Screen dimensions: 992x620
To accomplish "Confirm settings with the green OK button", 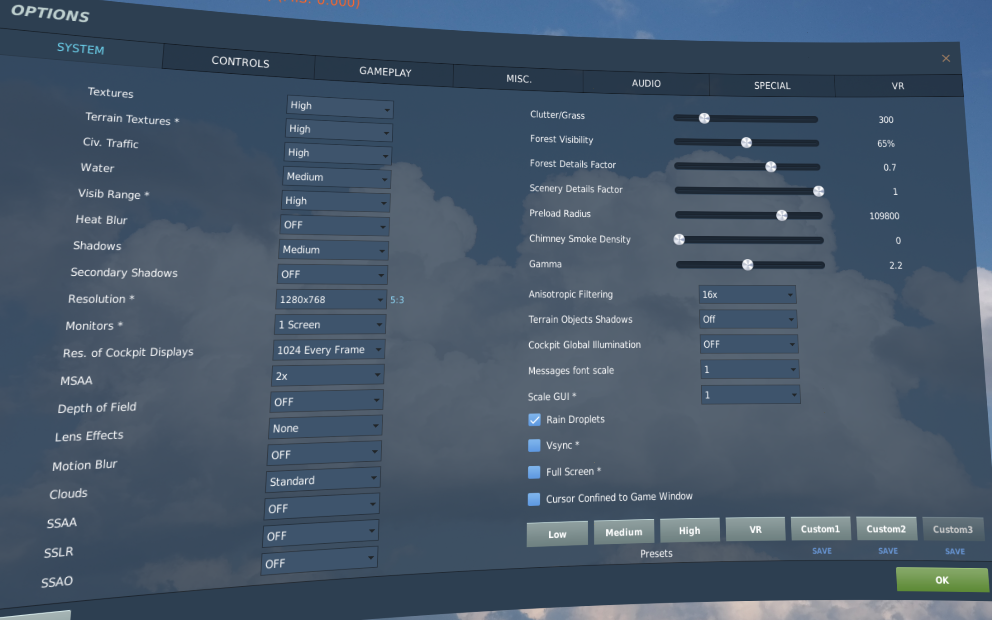I will tap(941, 580).
